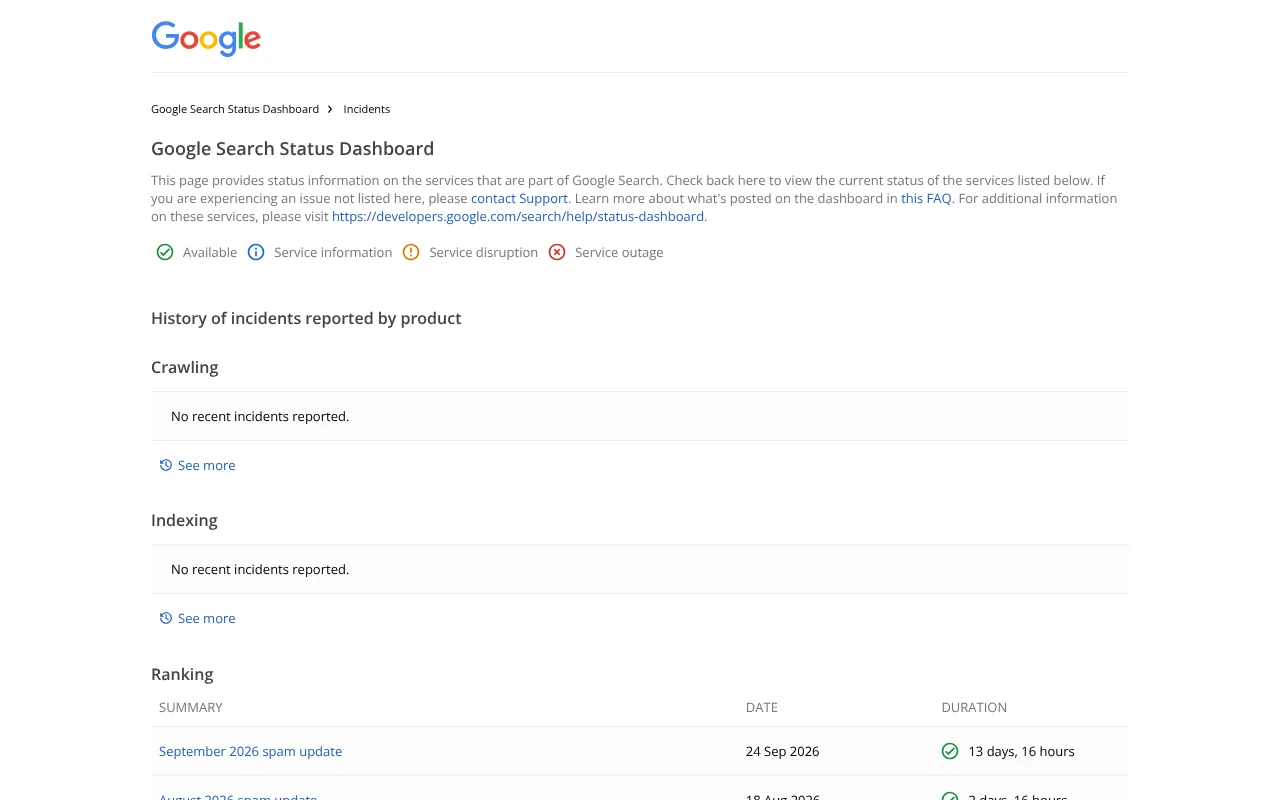The width and height of the screenshot is (1280, 800).
Task: Open Google Search Status Dashboard breadcrumb
Action: [x=235, y=109]
